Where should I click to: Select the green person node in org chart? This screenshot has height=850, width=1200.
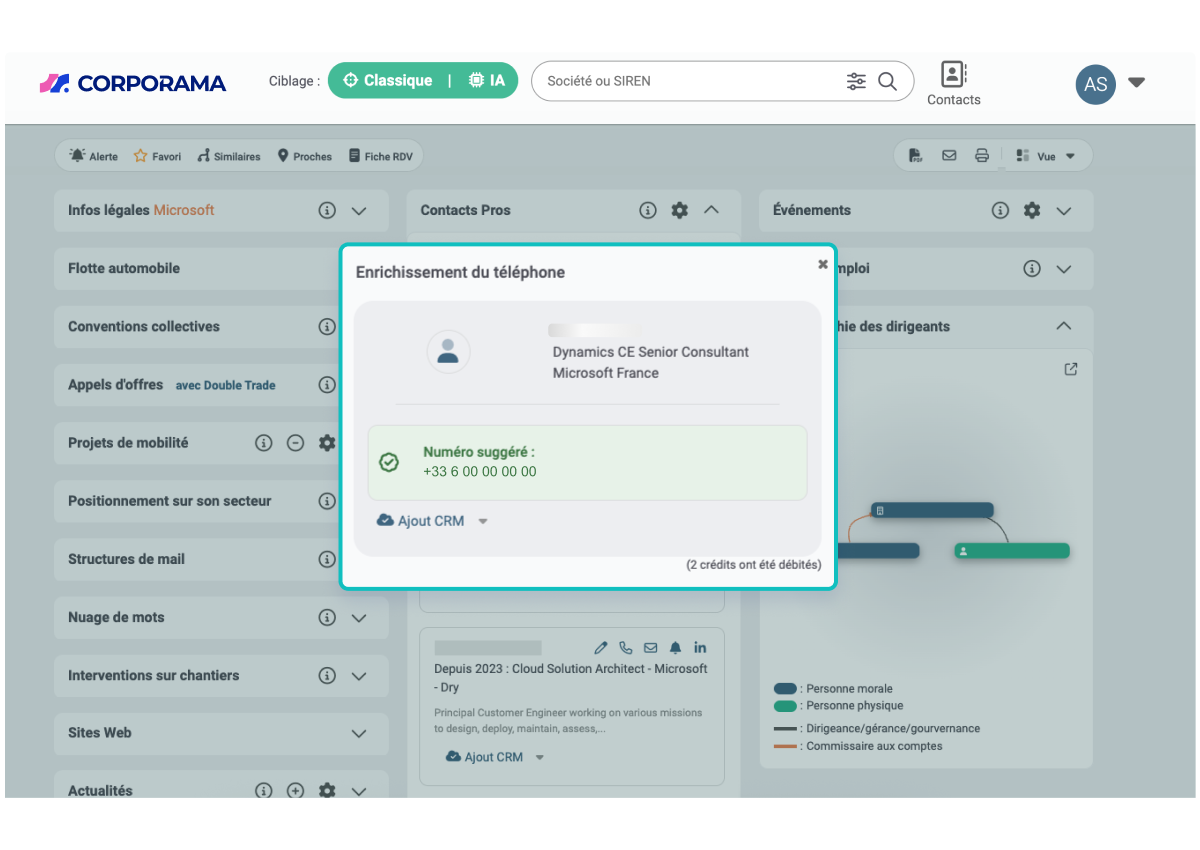[x=1012, y=551]
